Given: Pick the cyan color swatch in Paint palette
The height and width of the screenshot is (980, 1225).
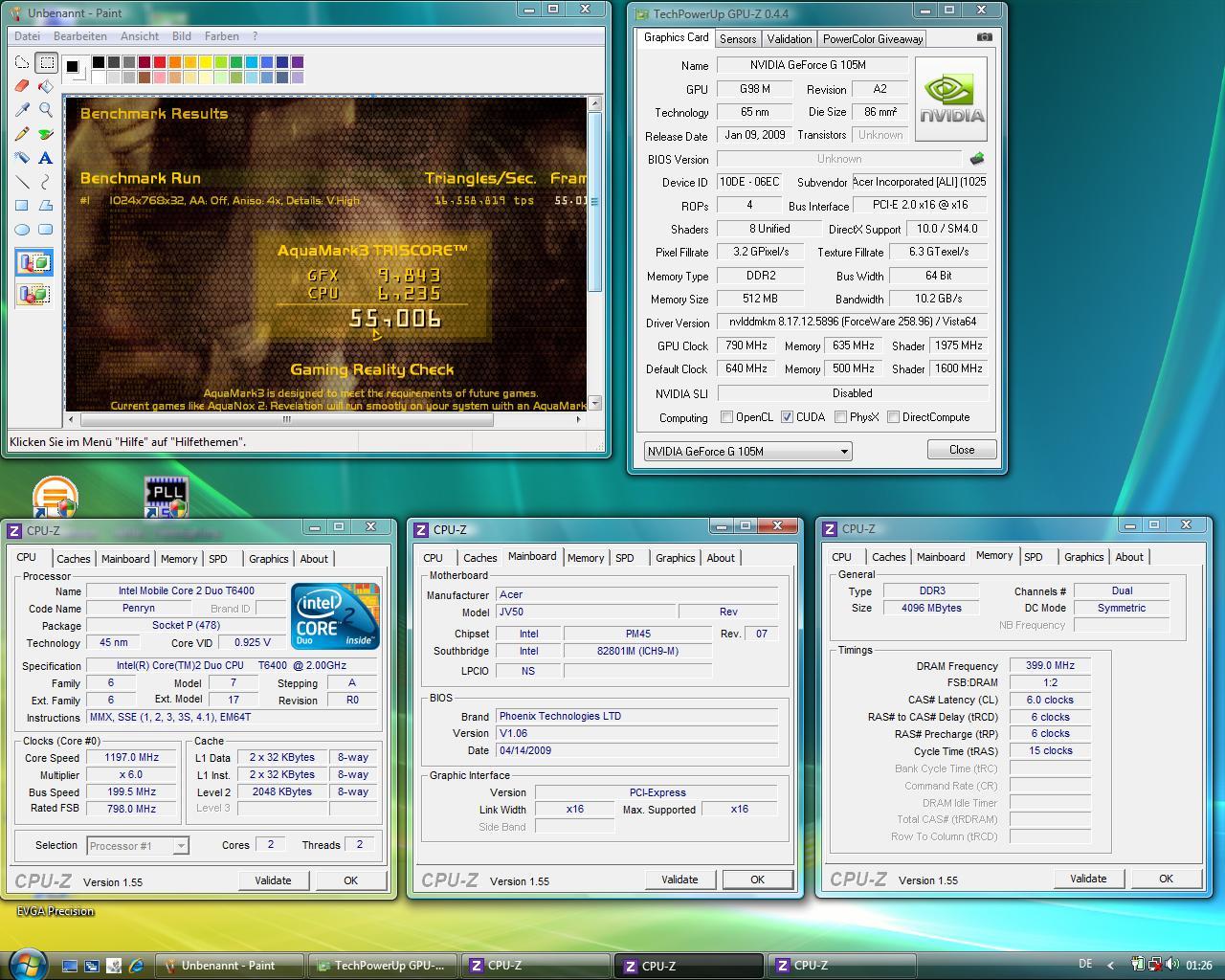Looking at the screenshot, I should pyautogui.click(x=252, y=62).
